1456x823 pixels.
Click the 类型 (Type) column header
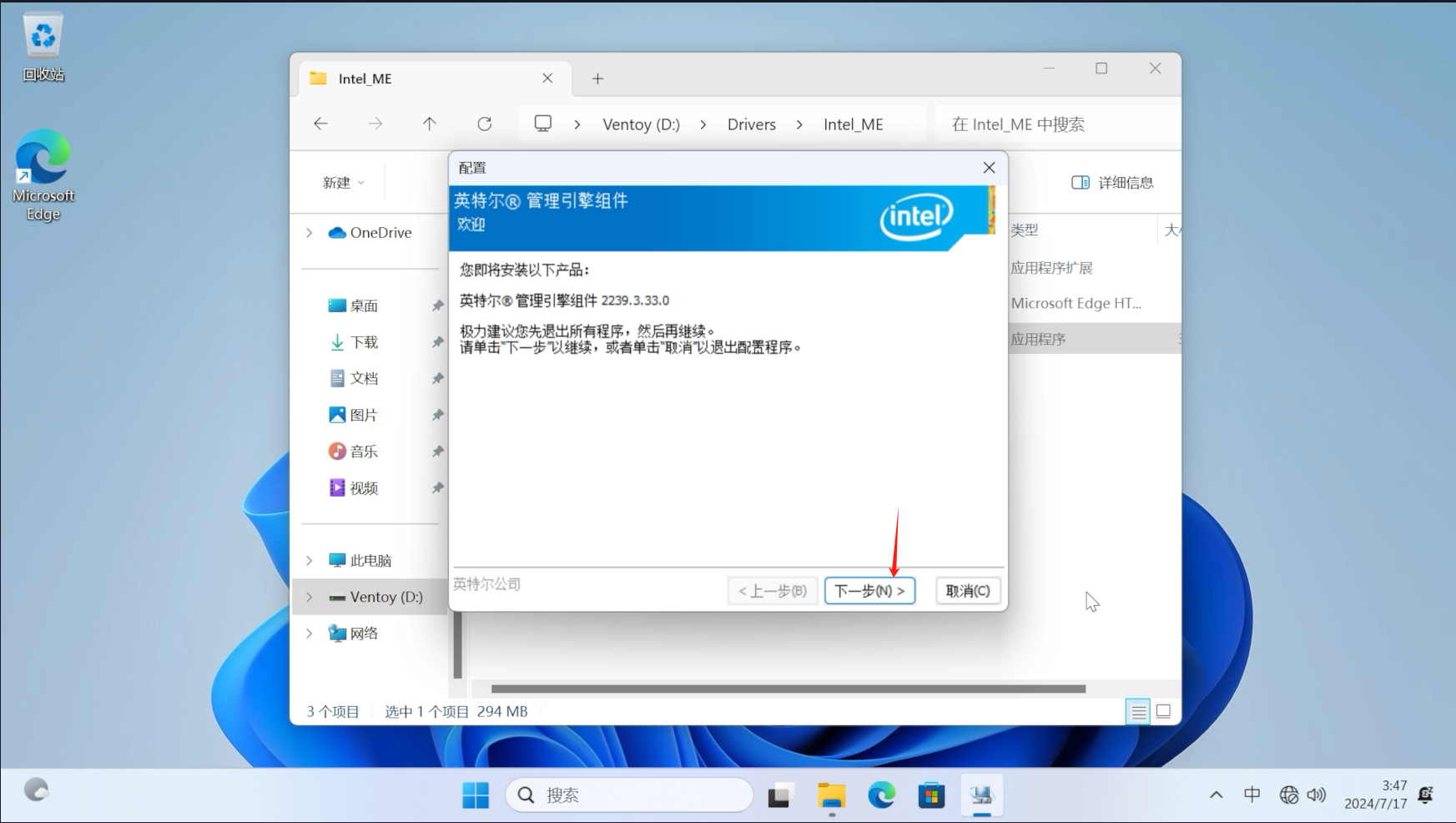pos(1025,230)
